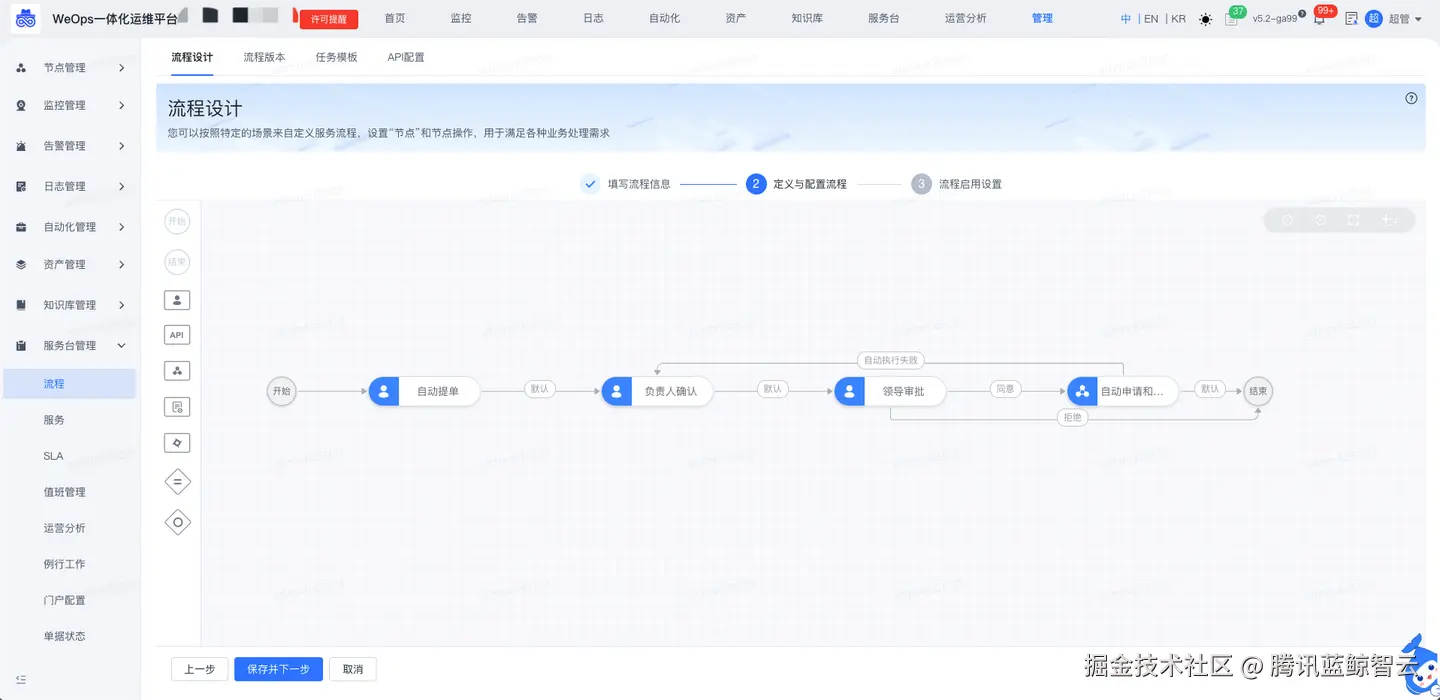Open the 负责人确认 flow node
1440x700 pixels.
[x=657, y=391]
